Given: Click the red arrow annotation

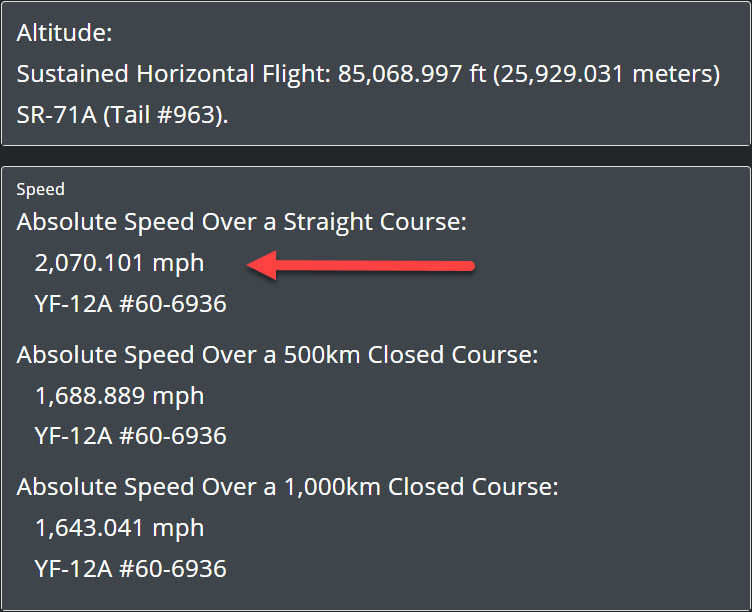Looking at the screenshot, I should click(361, 265).
